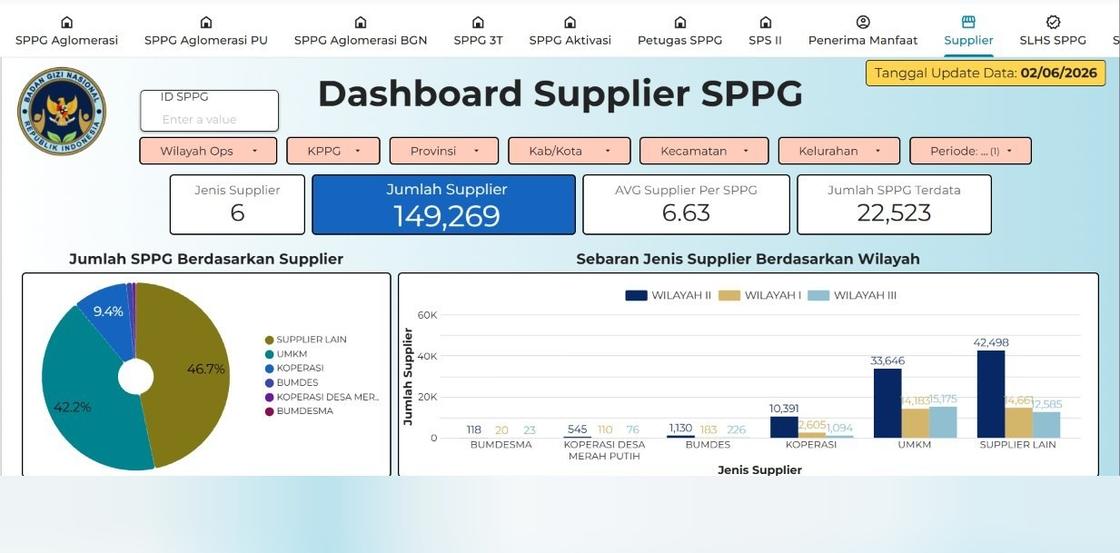This screenshot has width=1120, height=553.
Task: Click the home icon above SPPG Aglomerasi BGN
Action: 361,22
